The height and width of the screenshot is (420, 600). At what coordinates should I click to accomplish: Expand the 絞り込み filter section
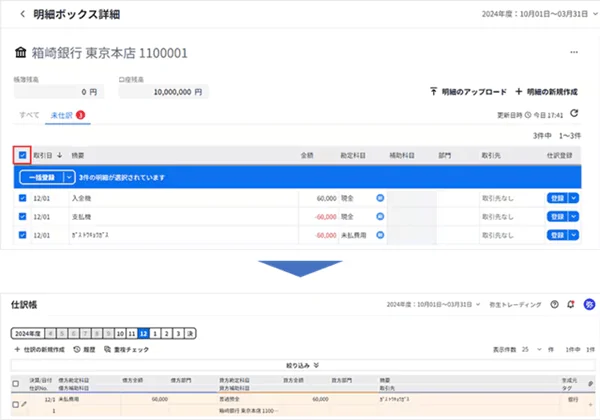302,366
